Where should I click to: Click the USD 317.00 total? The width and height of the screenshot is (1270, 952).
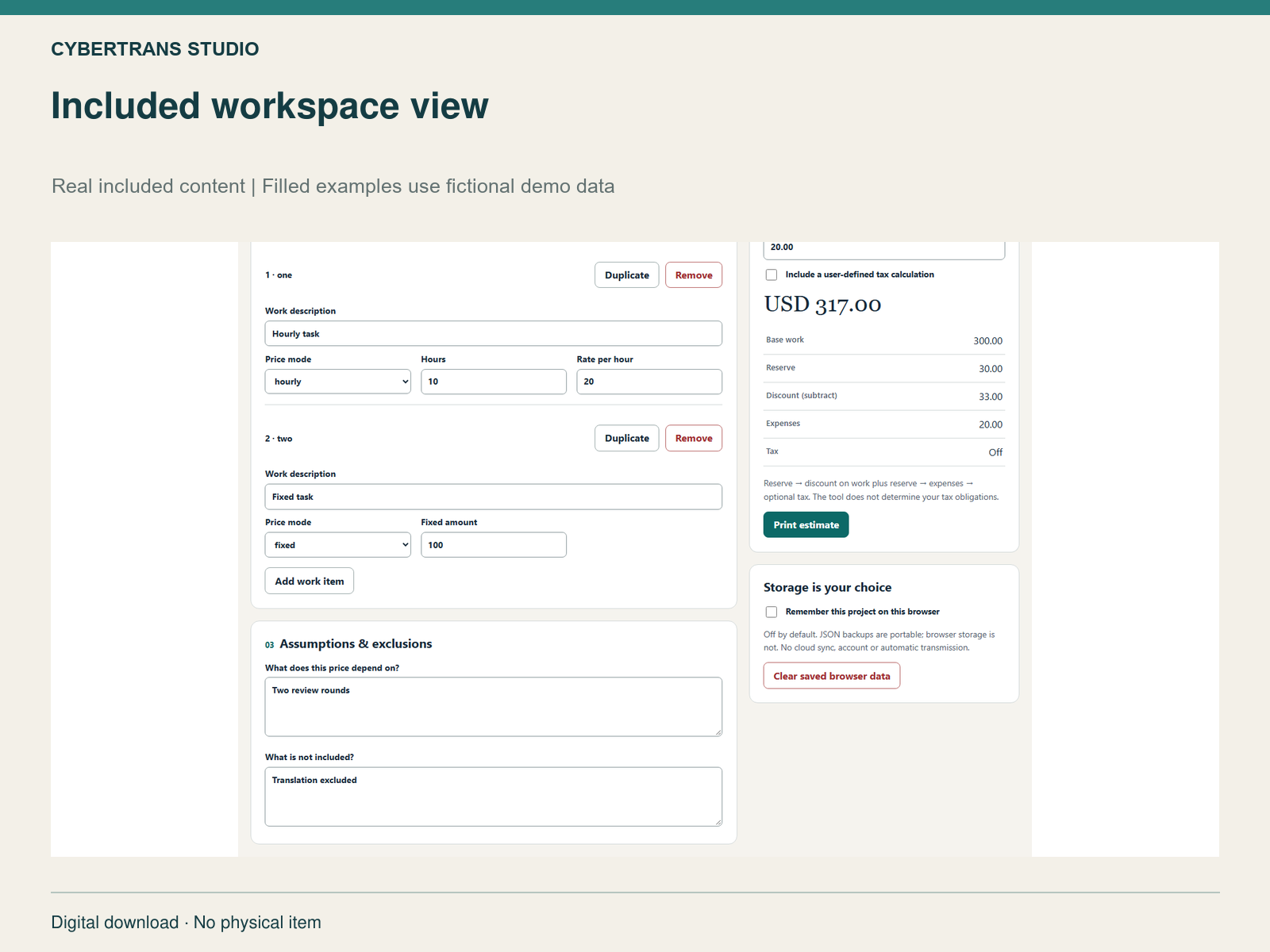[822, 305]
